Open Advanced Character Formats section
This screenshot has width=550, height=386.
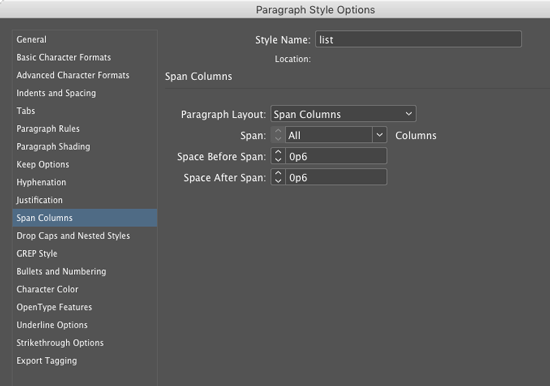85,75
